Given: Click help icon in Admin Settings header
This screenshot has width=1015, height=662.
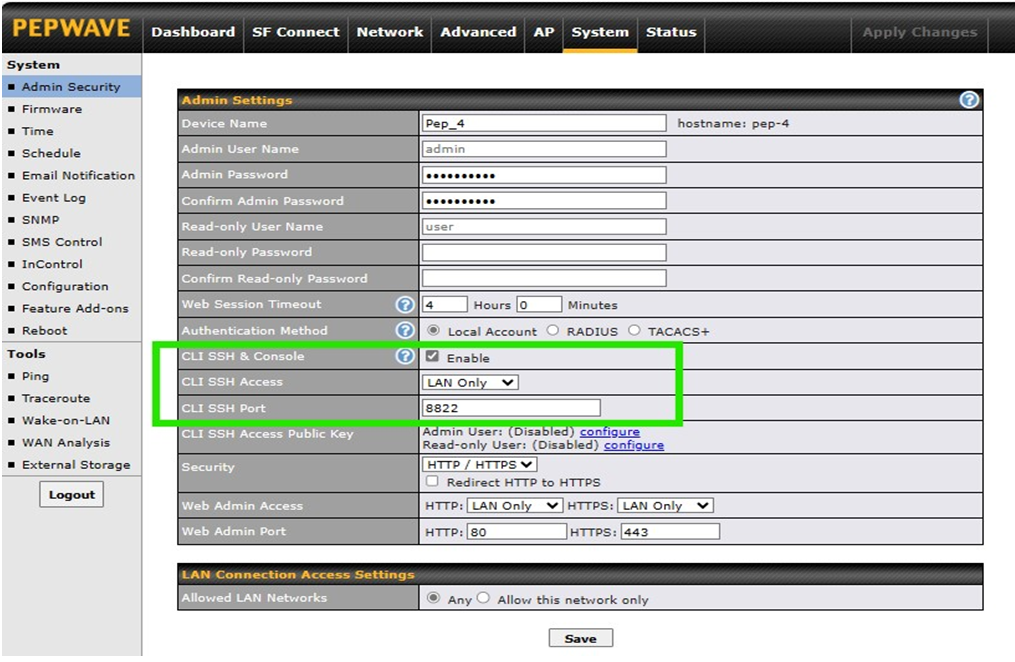Looking at the screenshot, I should [968, 100].
